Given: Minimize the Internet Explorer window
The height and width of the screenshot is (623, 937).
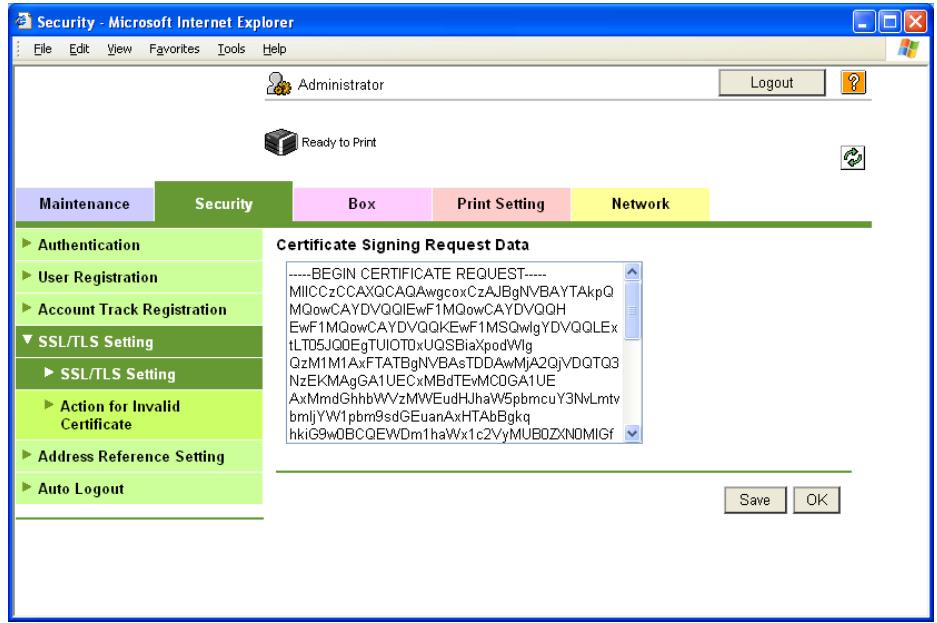Looking at the screenshot, I should 863,22.
